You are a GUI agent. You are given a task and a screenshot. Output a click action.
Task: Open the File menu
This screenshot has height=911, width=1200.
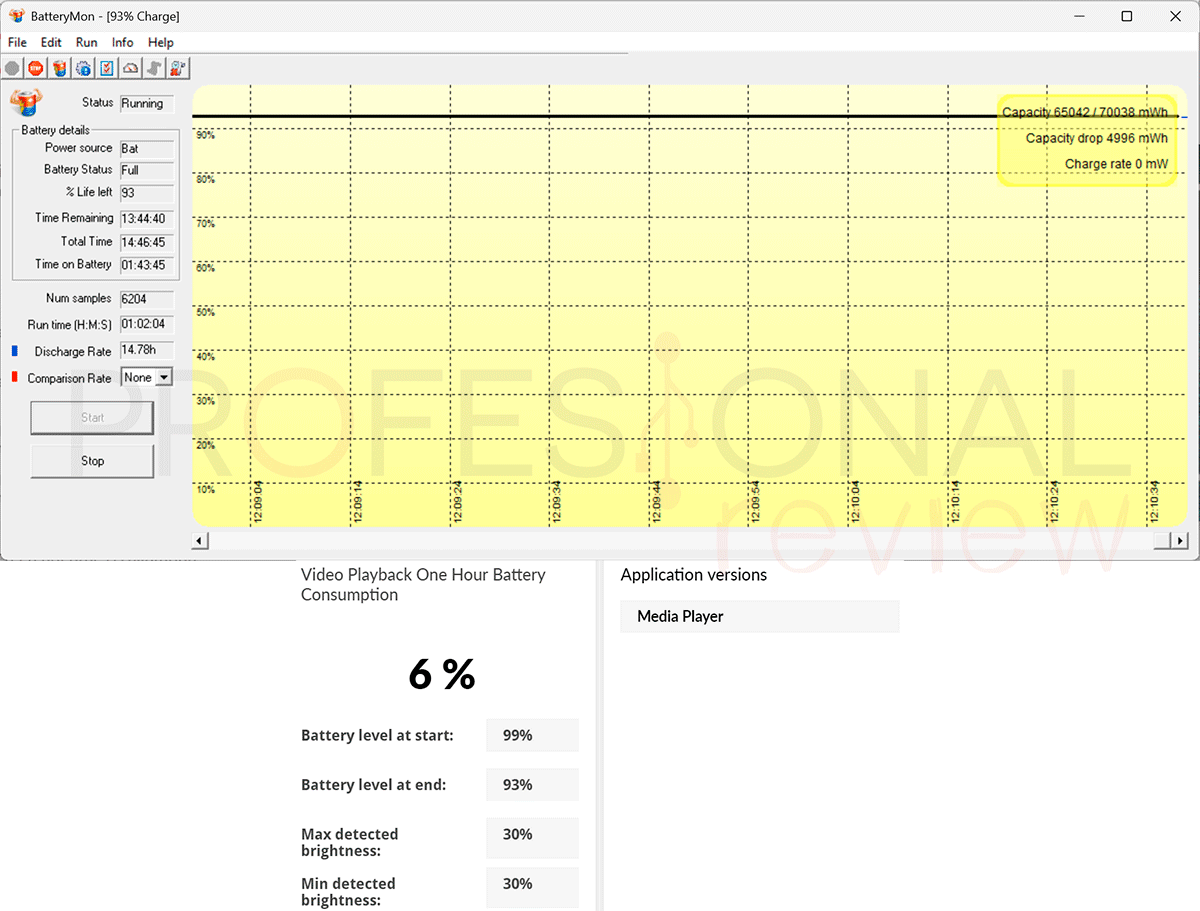[x=17, y=42]
